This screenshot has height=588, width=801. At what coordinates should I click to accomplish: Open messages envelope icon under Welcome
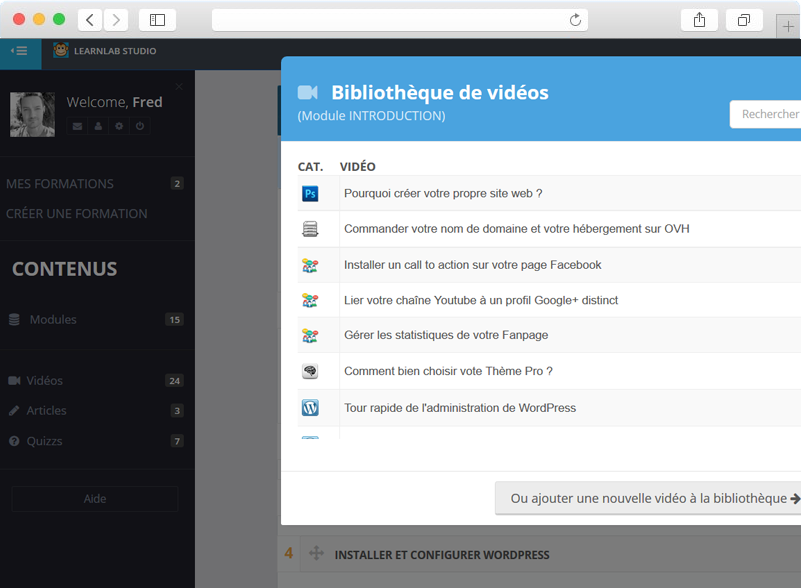point(77,126)
